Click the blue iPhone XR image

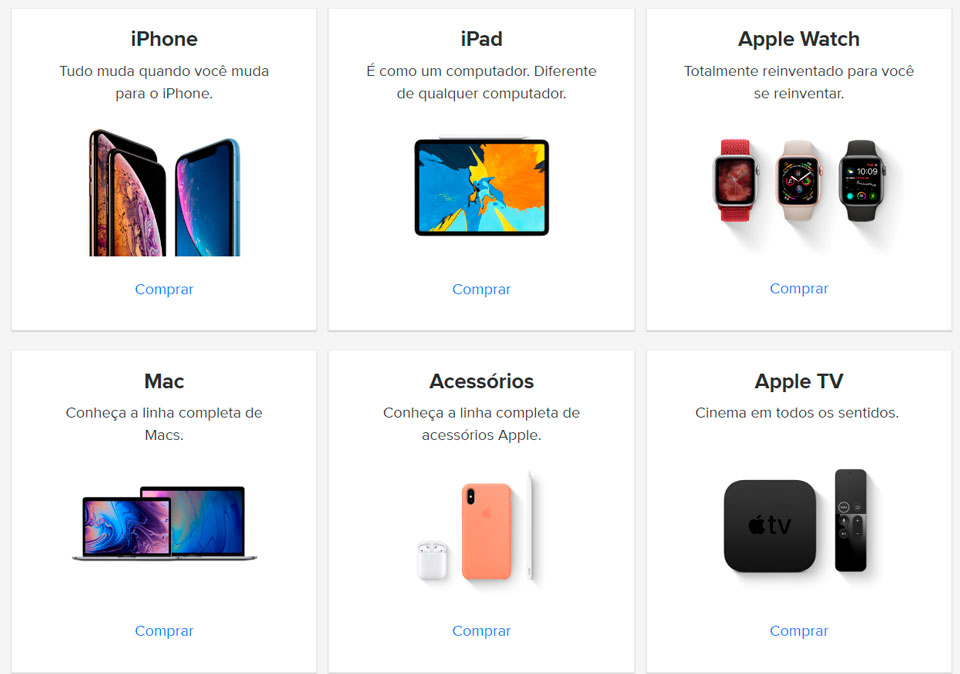tap(208, 197)
